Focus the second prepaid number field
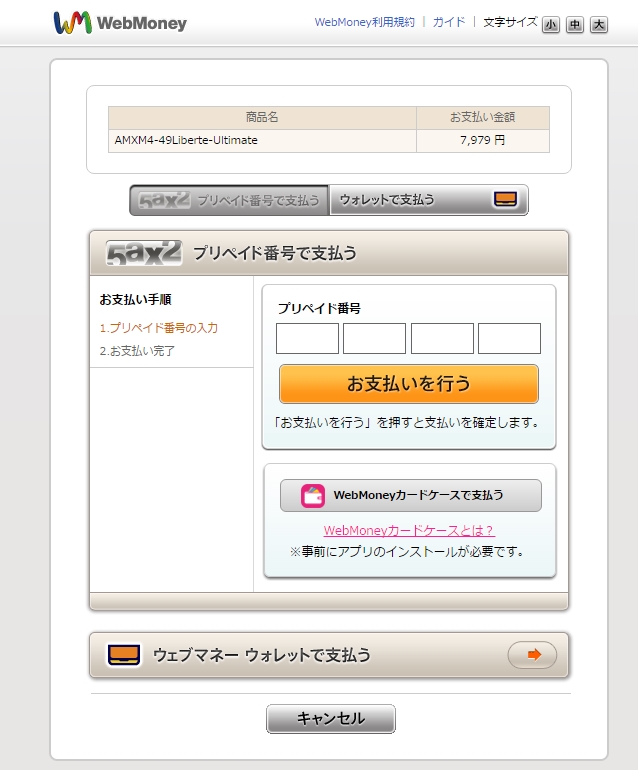 [x=374, y=338]
